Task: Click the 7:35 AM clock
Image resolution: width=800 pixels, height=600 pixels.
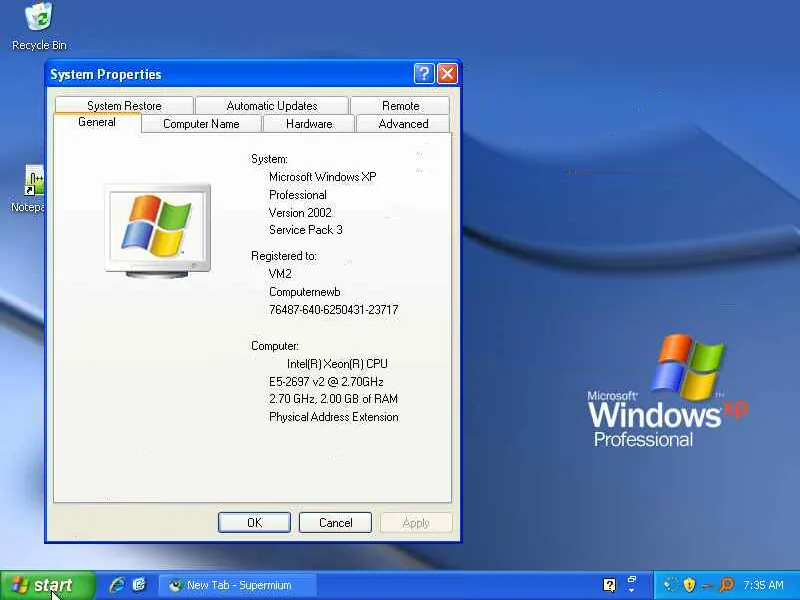Action: click(763, 585)
